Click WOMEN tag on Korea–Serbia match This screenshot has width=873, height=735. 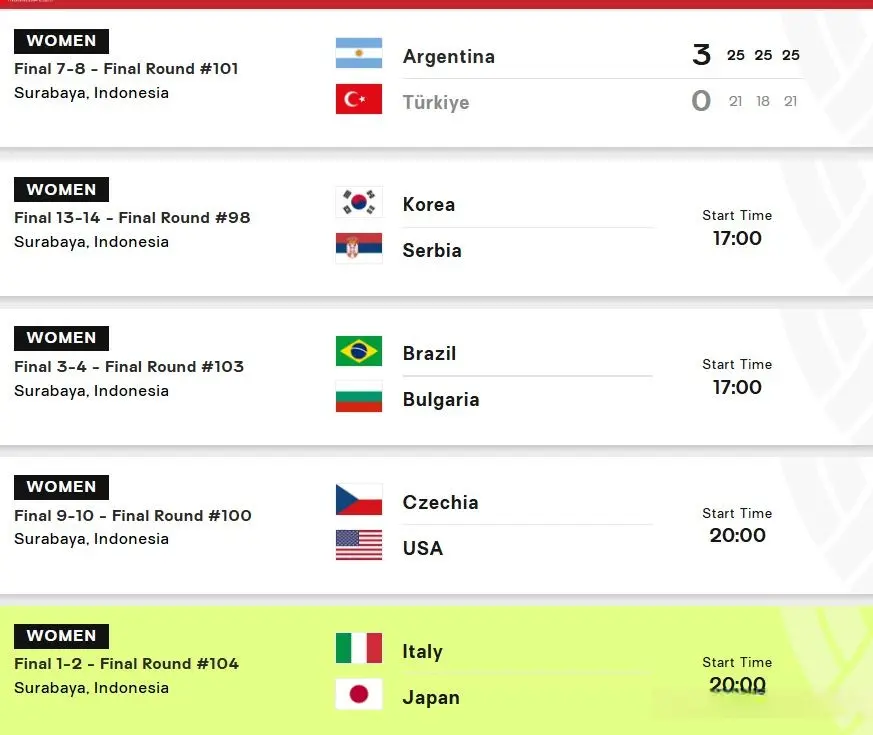pos(61,190)
